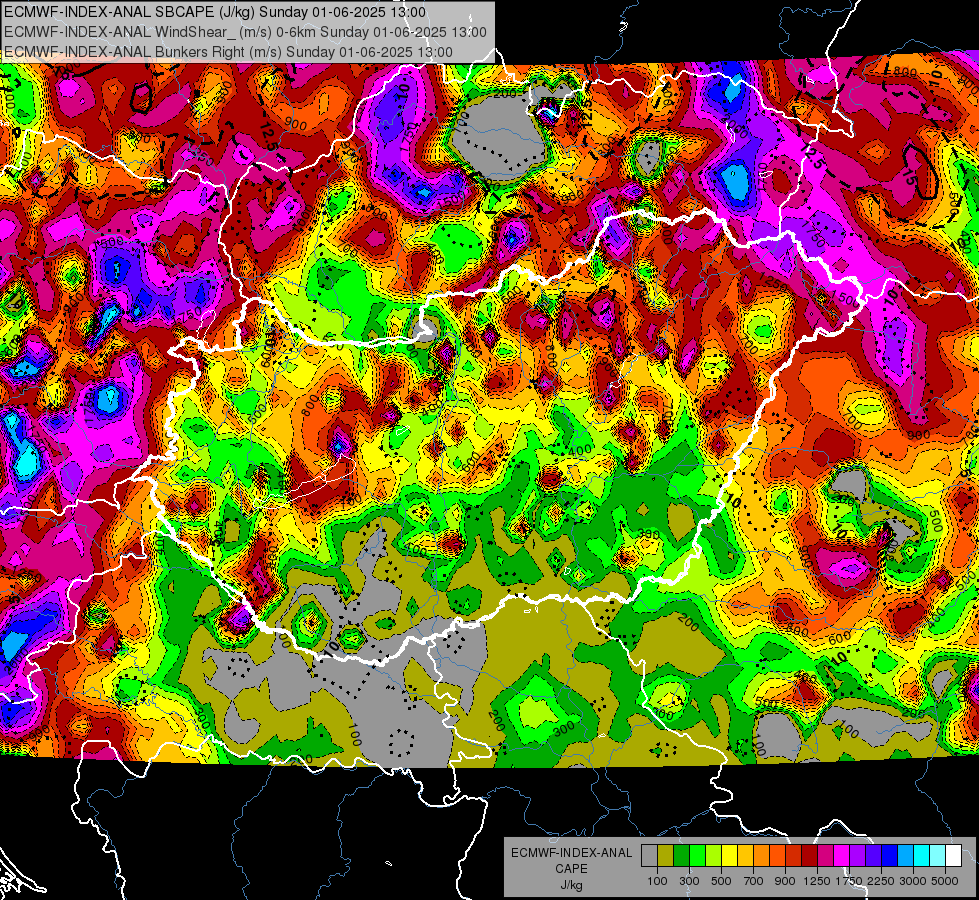Select the pure blue swatch before the 3000 tick
The height and width of the screenshot is (900, 979).
pyautogui.click(x=889, y=856)
